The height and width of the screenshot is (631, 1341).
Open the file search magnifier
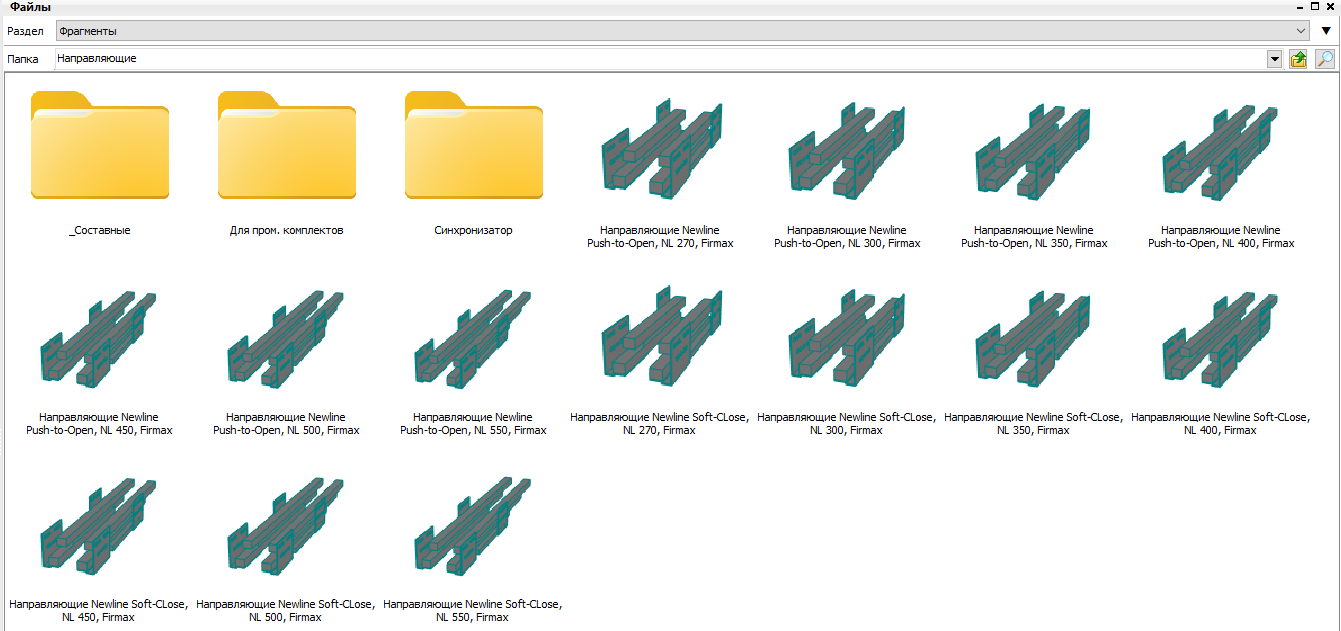click(1324, 59)
